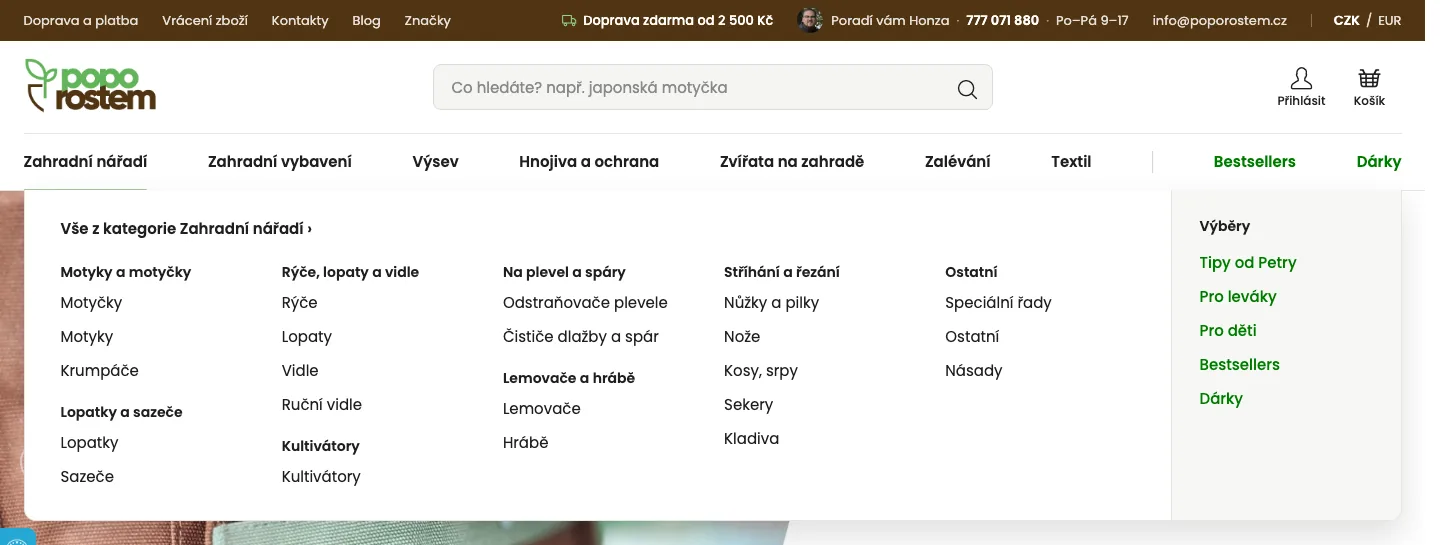Select Kosy, srpy subcategory
The width and height of the screenshot is (1440, 545).
(x=761, y=370)
